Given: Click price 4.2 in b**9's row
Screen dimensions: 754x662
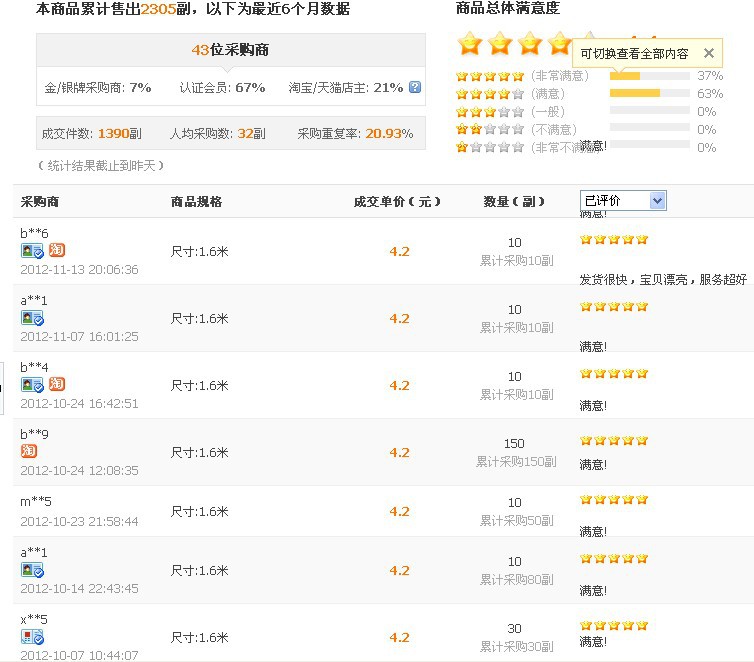Looking at the screenshot, I should (399, 452).
